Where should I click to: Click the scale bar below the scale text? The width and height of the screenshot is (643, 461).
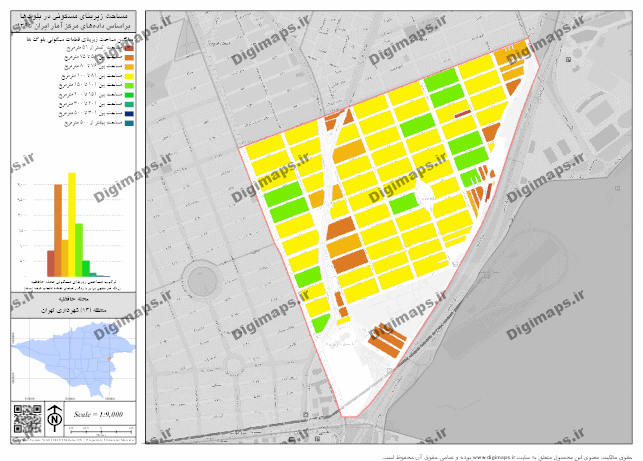pyautogui.click(x=98, y=426)
